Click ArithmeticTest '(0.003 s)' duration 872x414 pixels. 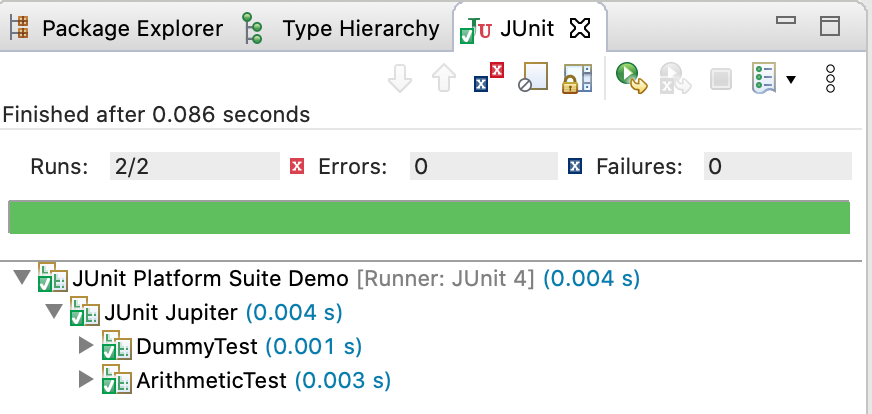343,381
